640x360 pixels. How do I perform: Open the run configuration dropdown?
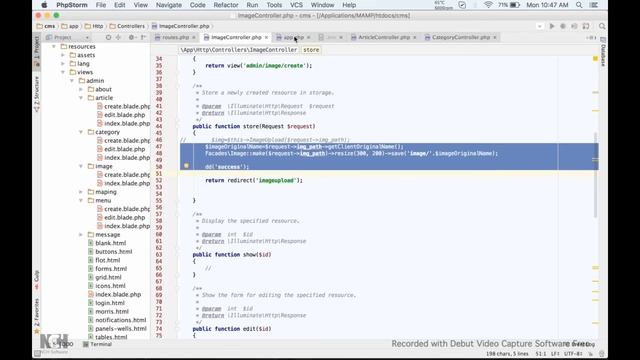(540, 26)
